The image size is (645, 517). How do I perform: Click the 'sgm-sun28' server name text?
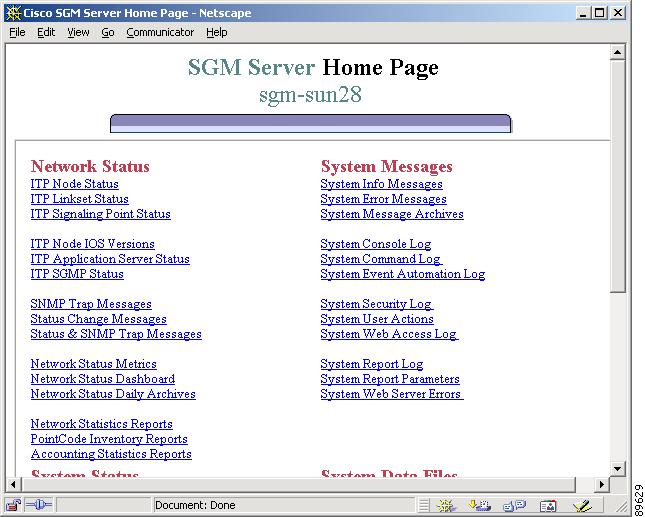pyautogui.click(x=310, y=95)
